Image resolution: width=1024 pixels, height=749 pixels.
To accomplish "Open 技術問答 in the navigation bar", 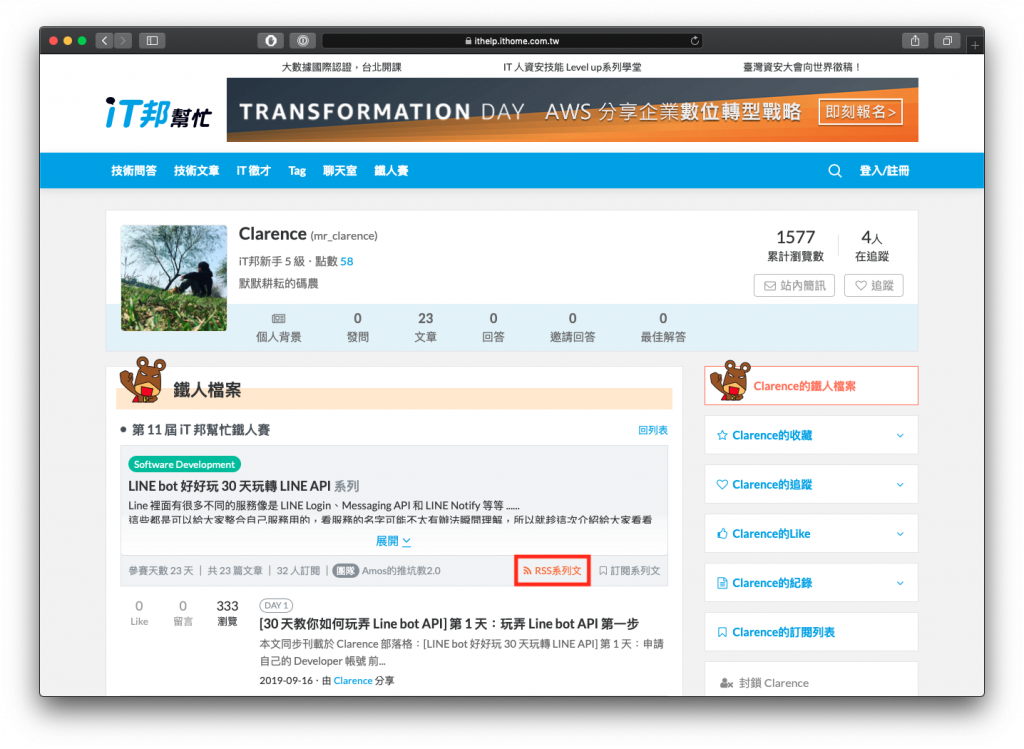I will (x=134, y=170).
